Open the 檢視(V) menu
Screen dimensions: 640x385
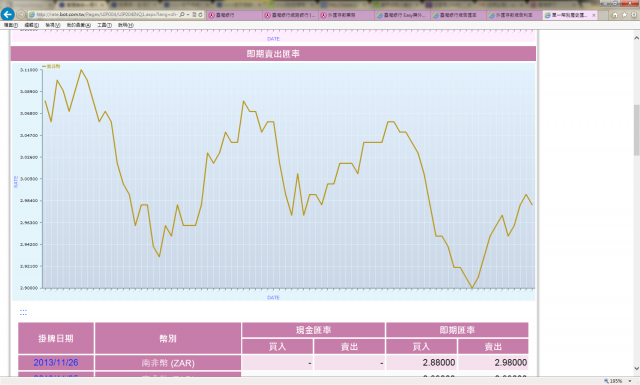pos(53,25)
